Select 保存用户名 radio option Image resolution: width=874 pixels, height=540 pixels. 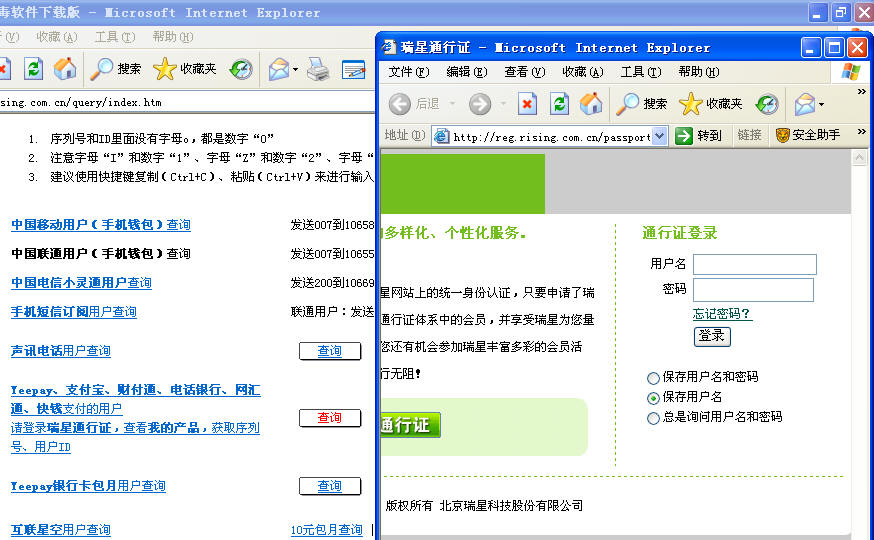coord(653,398)
